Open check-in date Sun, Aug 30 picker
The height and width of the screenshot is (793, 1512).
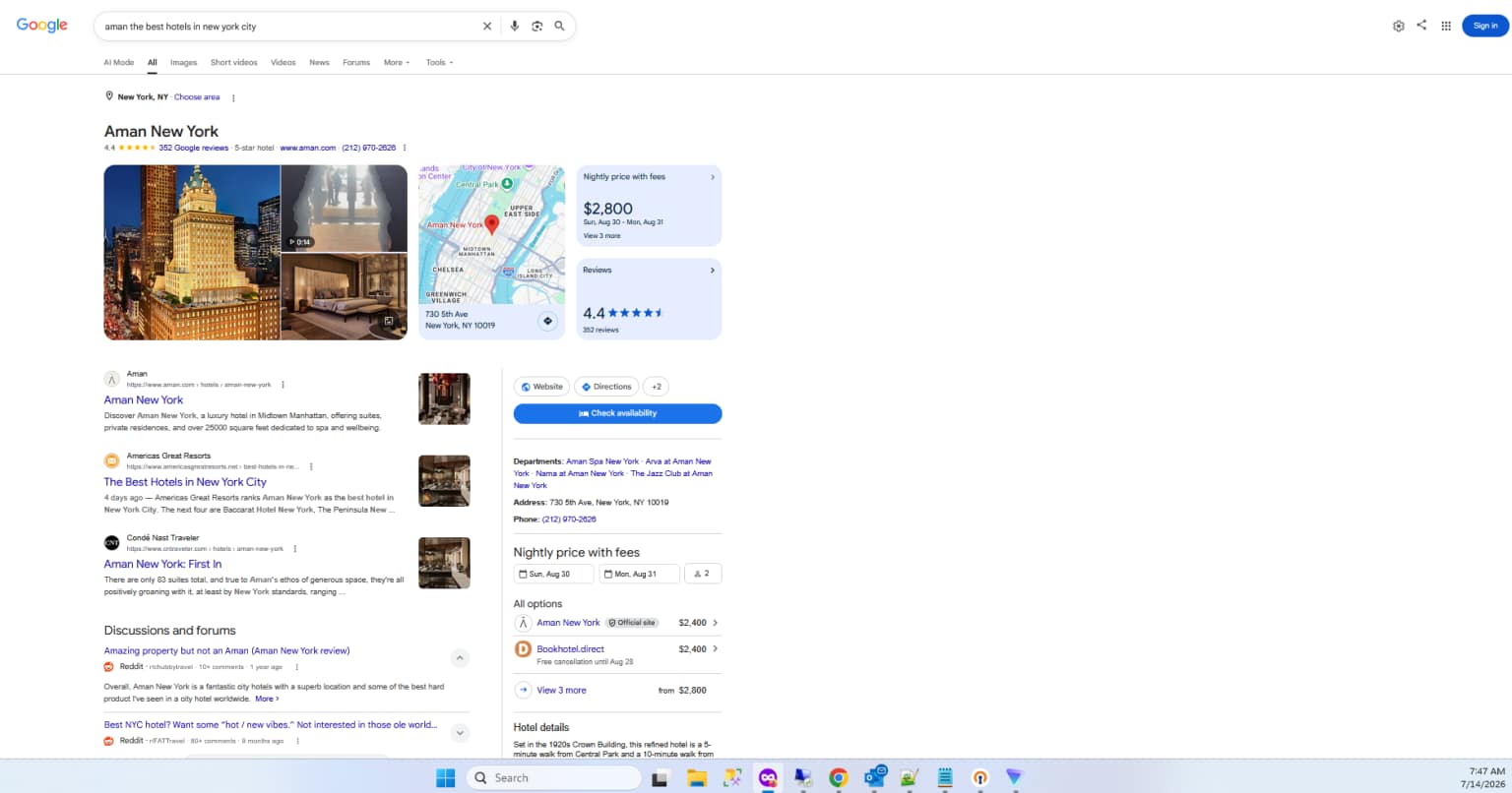tap(553, 574)
